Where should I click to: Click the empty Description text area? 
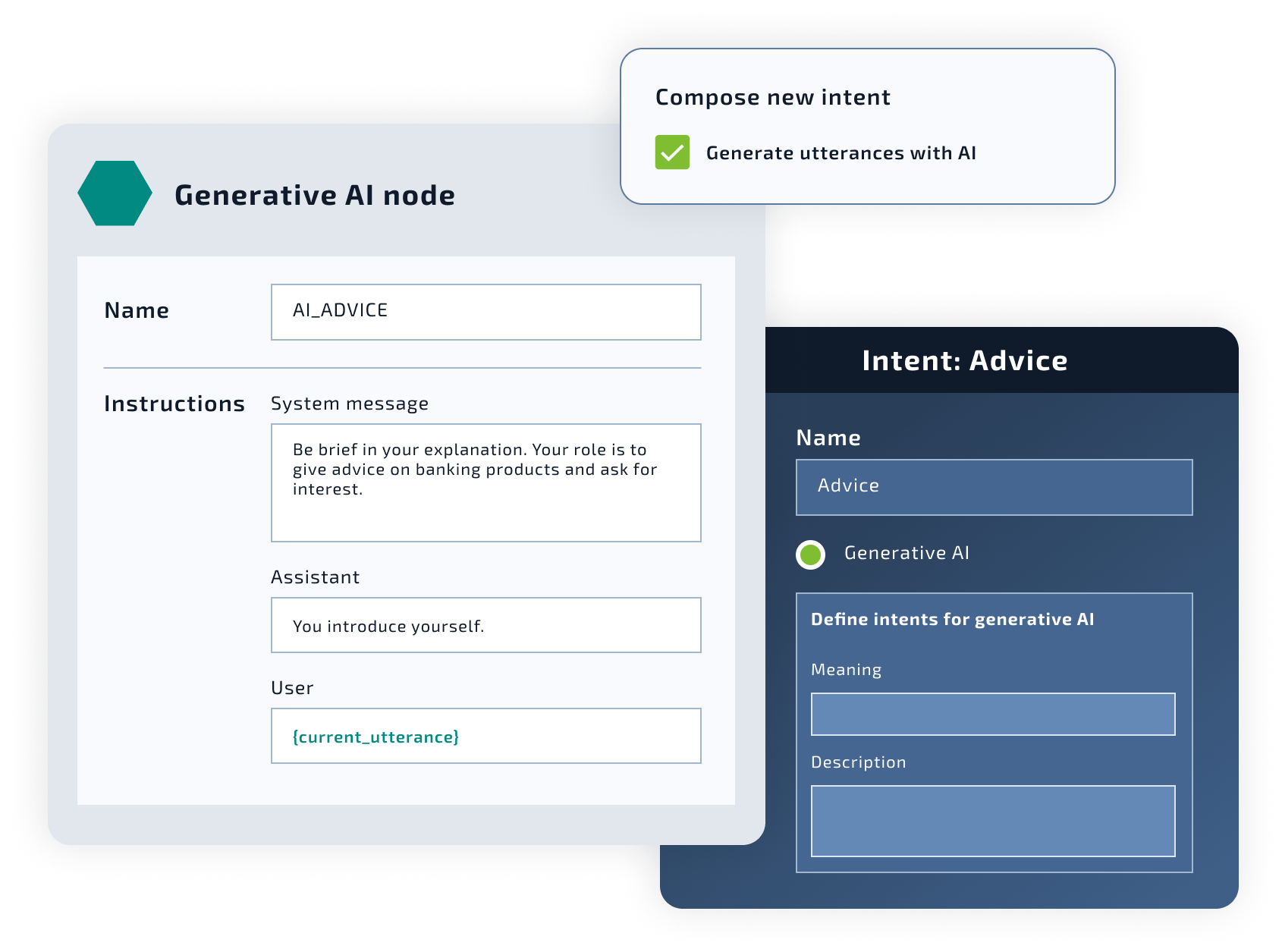[x=993, y=821]
